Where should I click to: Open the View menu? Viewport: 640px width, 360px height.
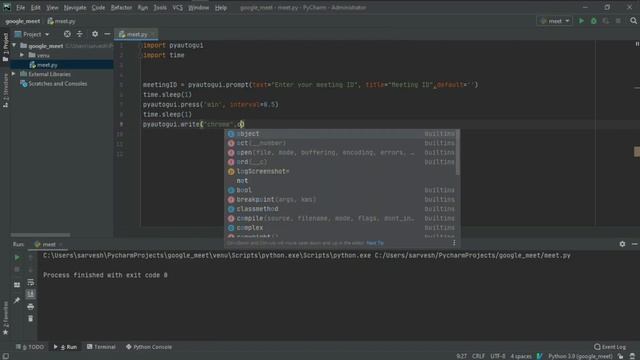pos(52,7)
